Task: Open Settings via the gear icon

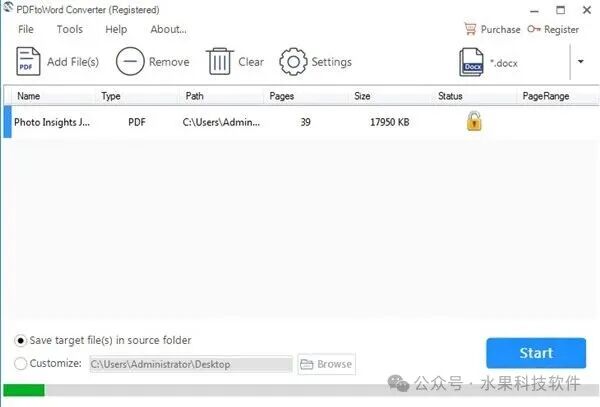Action: tap(293, 61)
